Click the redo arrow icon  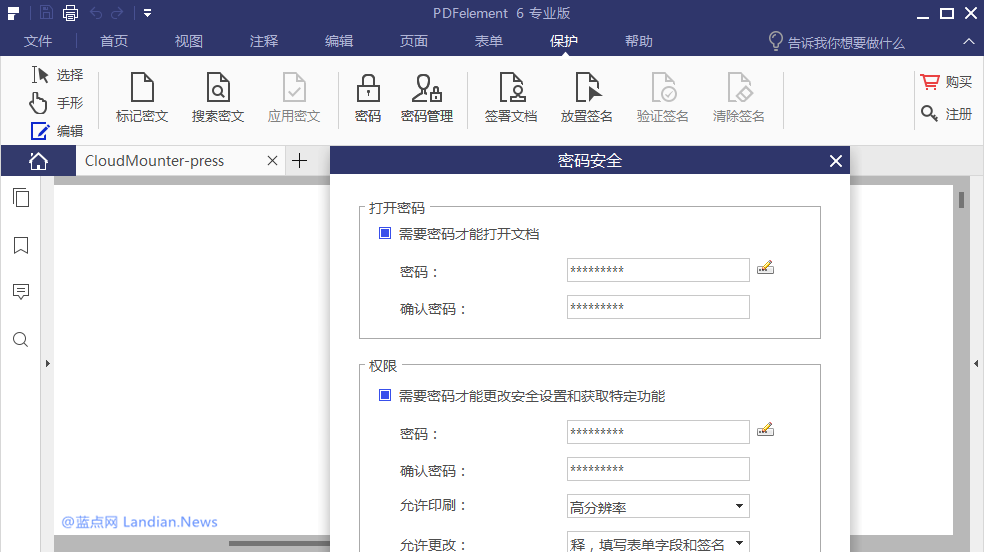point(117,13)
